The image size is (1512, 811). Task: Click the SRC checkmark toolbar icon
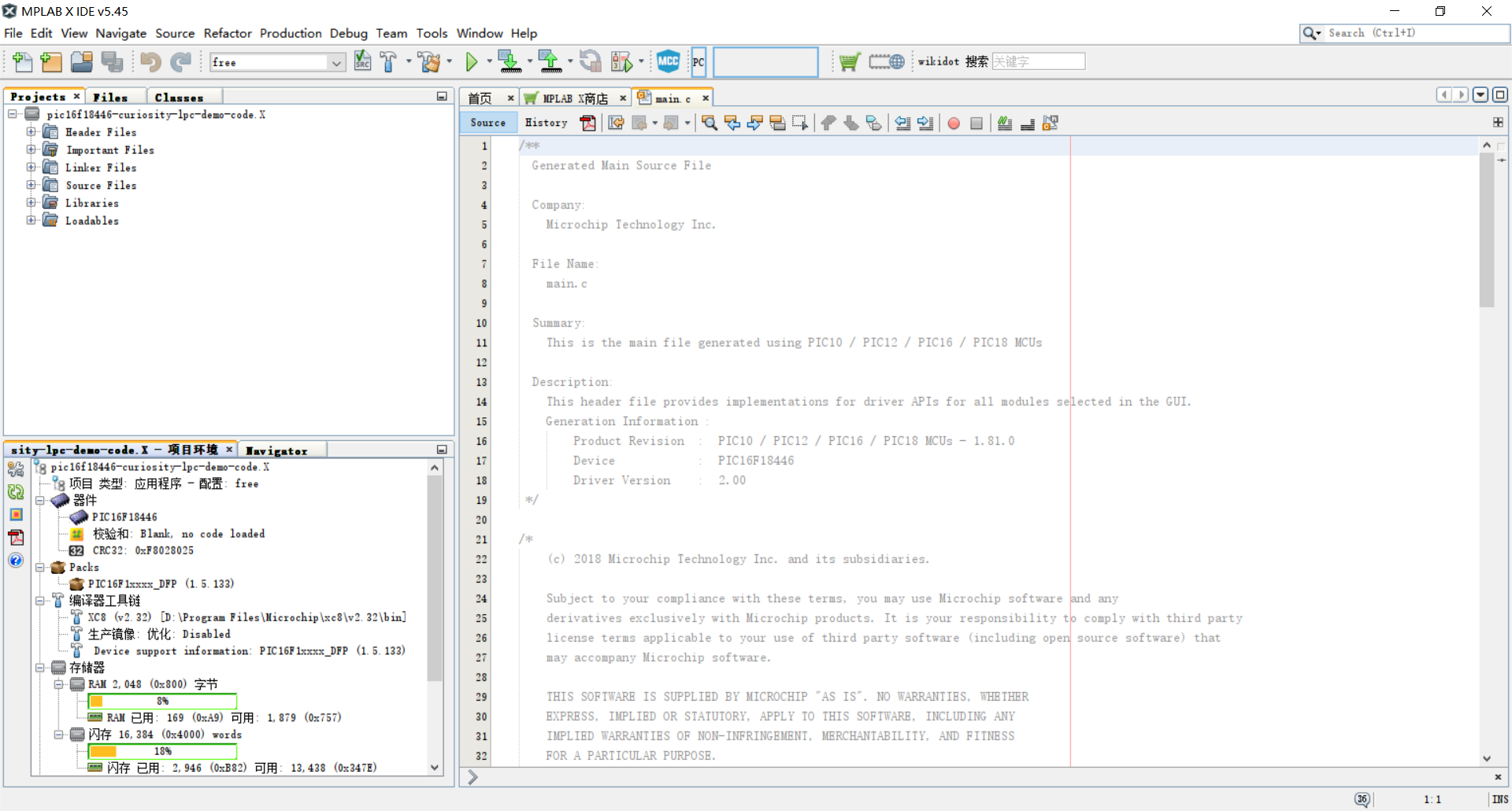[362, 61]
